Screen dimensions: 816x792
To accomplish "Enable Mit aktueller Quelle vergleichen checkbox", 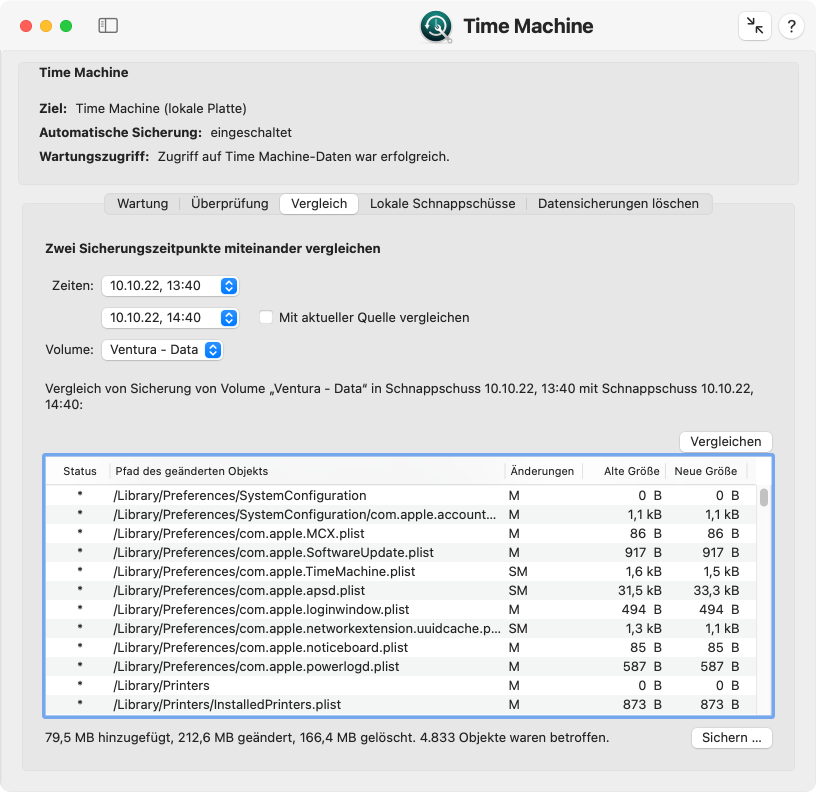I will pyautogui.click(x=266, y=317).
